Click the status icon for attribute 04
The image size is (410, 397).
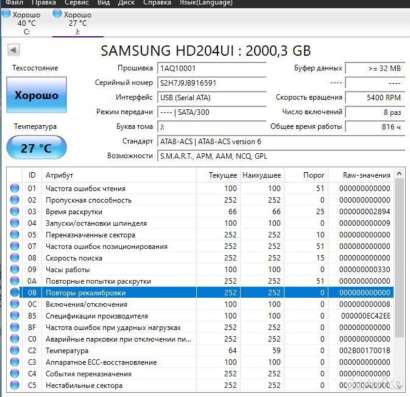[x=14, y=223]
